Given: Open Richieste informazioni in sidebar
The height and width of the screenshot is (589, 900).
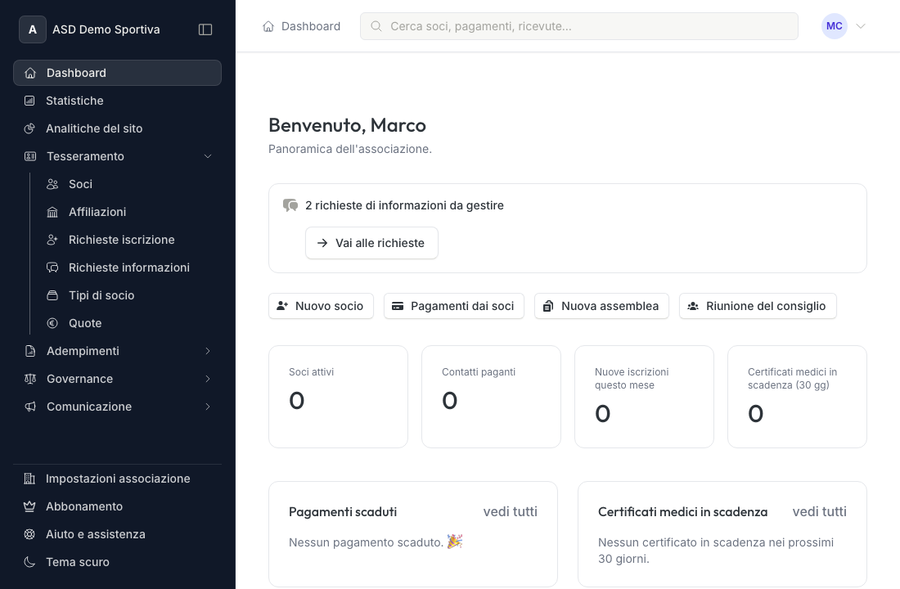Looking at the screenshot, I should pyautogui.click(x=129, y=268).
